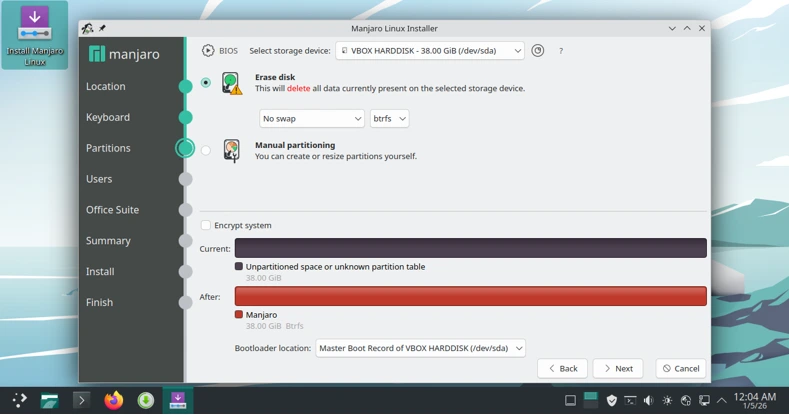Click the Unpartitioned space or unknown partition table text
Image resolution: width=789 pixels, height=415 pixels.
335,267
